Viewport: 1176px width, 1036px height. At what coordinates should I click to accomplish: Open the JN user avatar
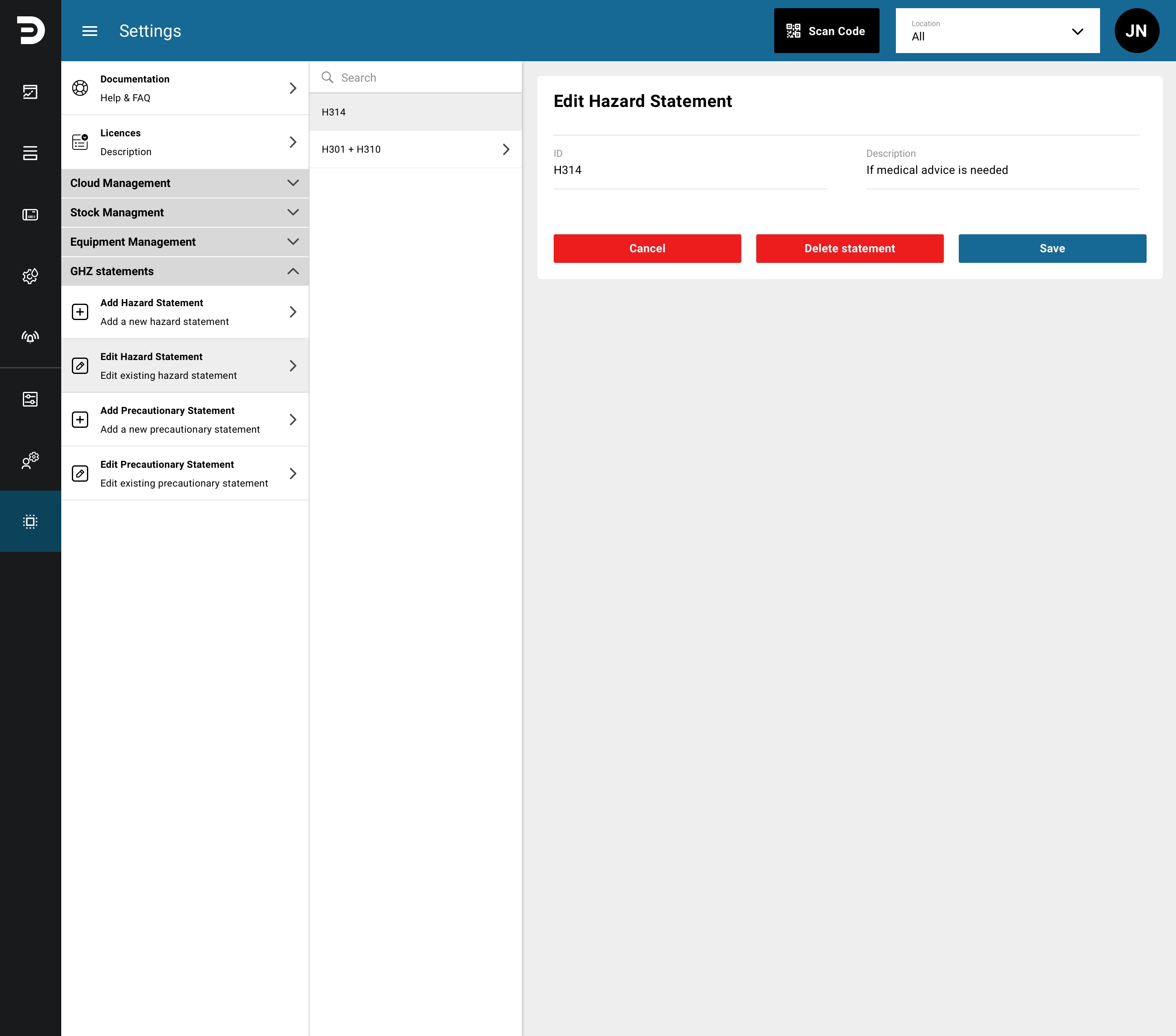click(1136, 31)
